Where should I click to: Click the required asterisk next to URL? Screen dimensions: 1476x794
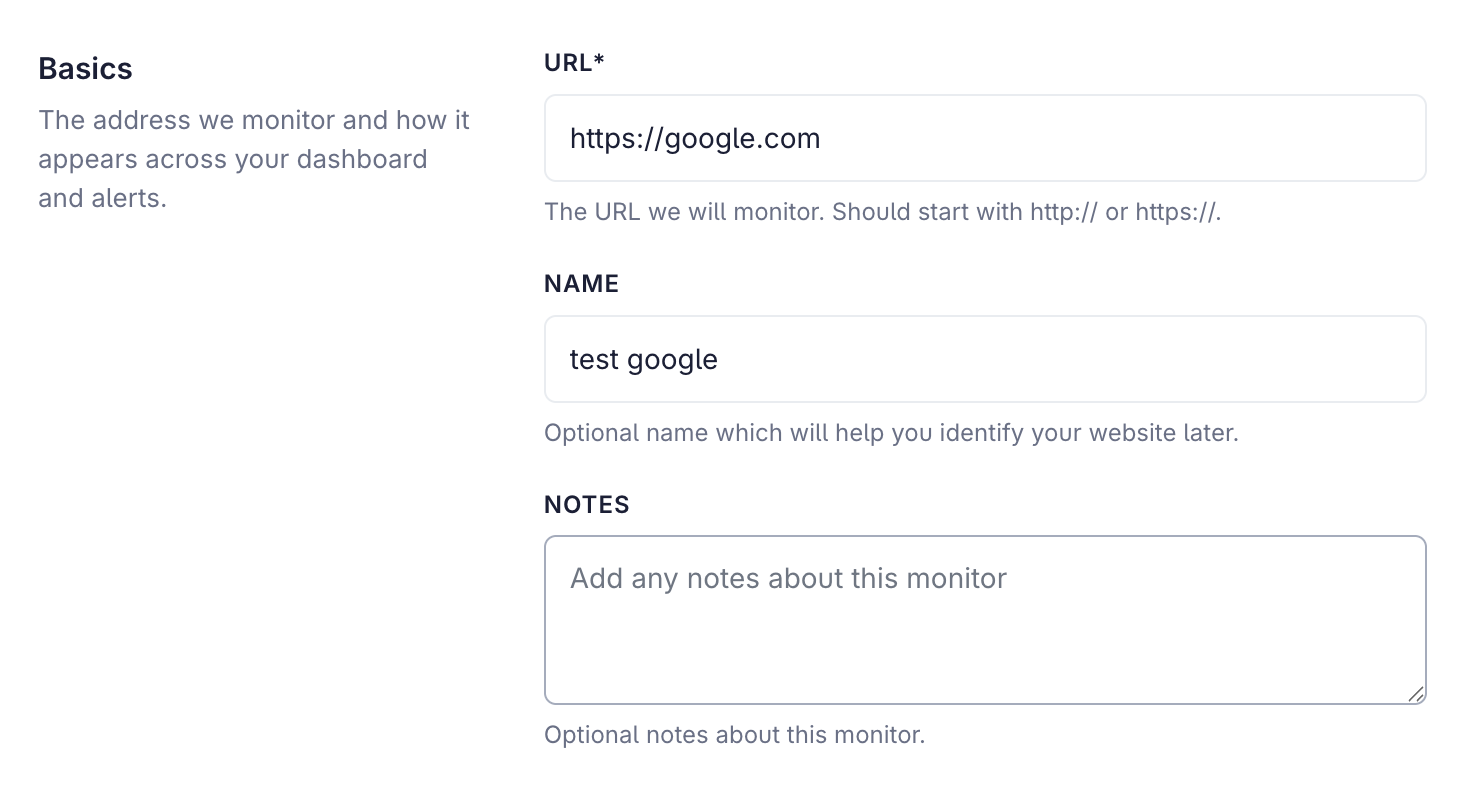click(x=599, y=60)
